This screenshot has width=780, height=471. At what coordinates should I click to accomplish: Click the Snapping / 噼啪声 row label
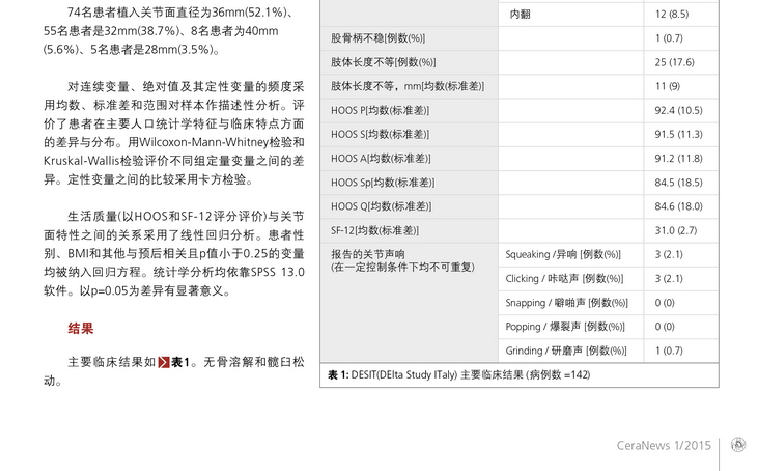click(x=566, y=303)
